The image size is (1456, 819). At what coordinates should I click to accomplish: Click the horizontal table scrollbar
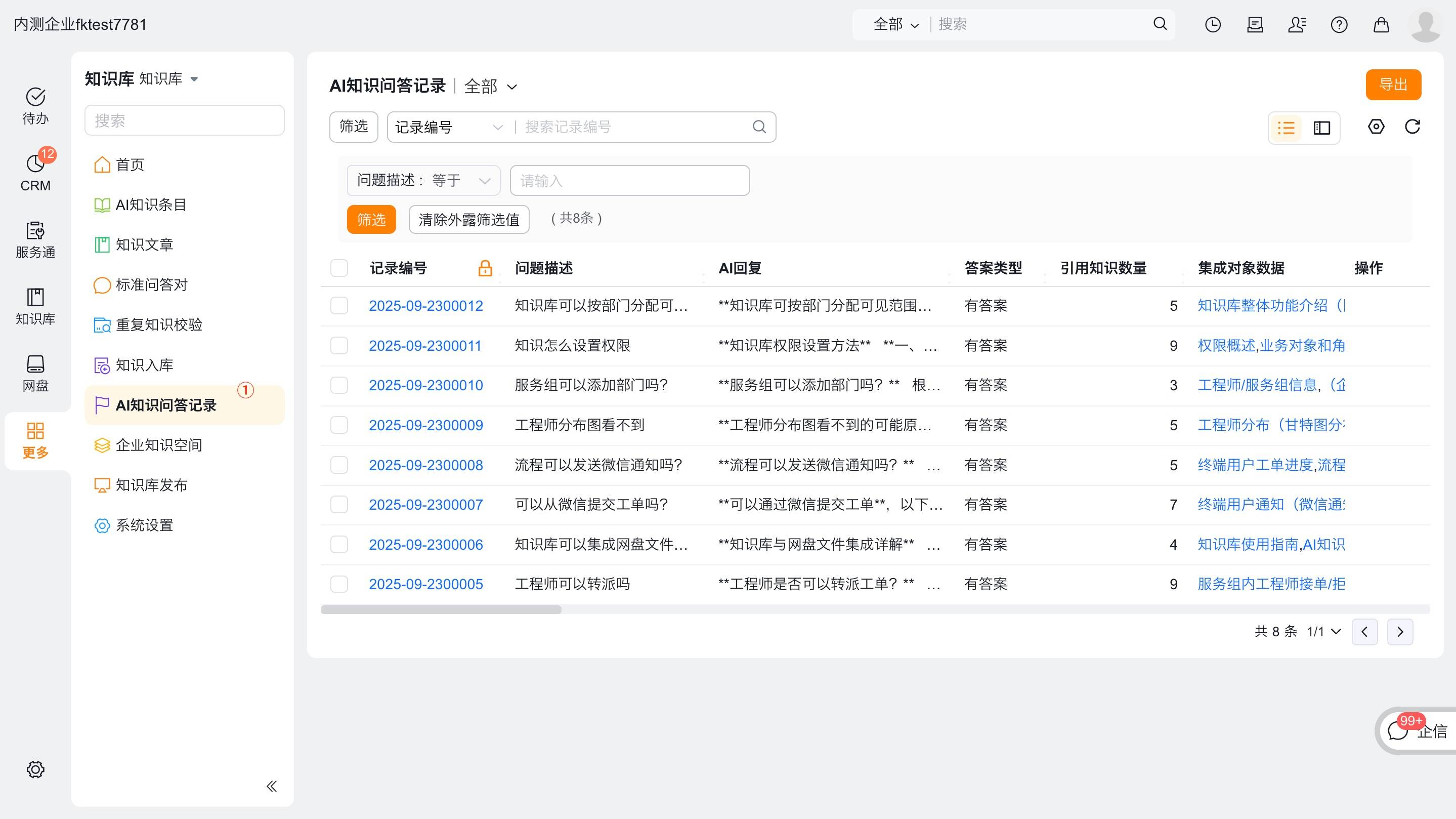(x=441, y=610)
